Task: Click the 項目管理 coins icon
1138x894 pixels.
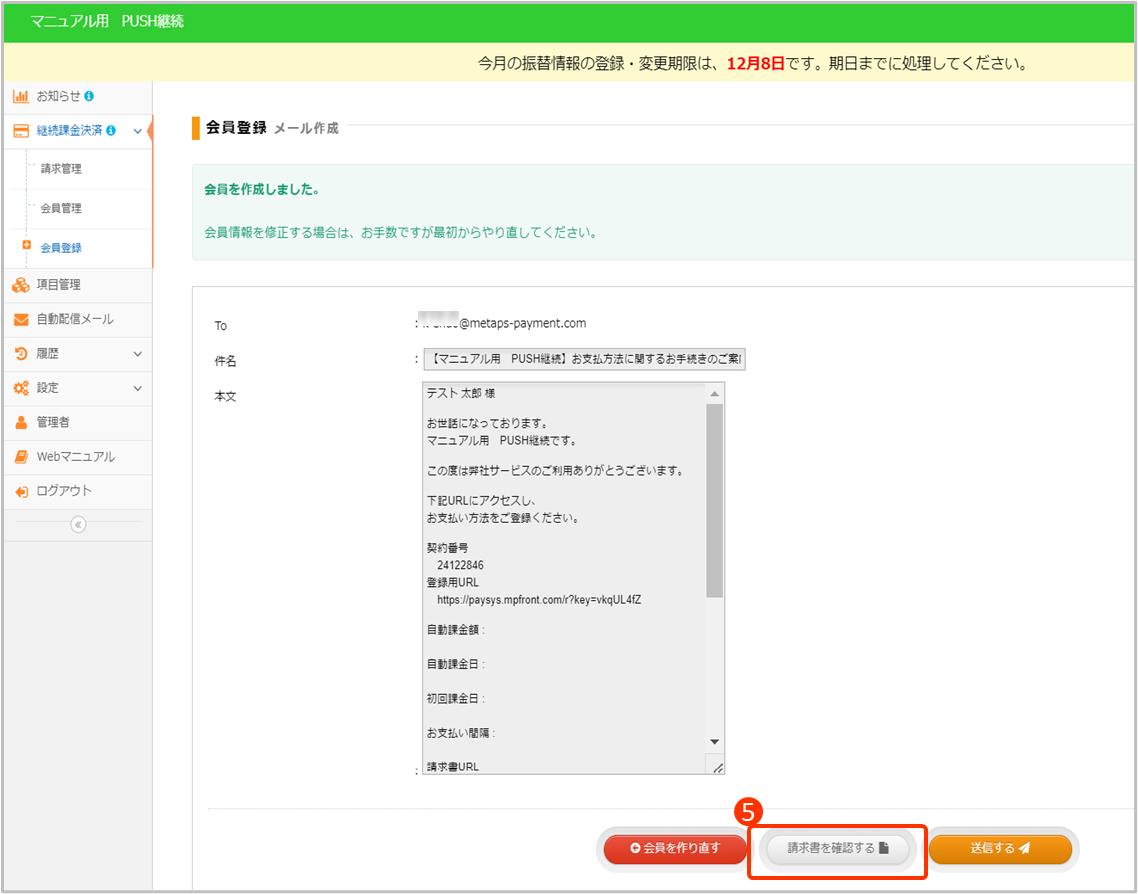Action: tap(20, 285)
